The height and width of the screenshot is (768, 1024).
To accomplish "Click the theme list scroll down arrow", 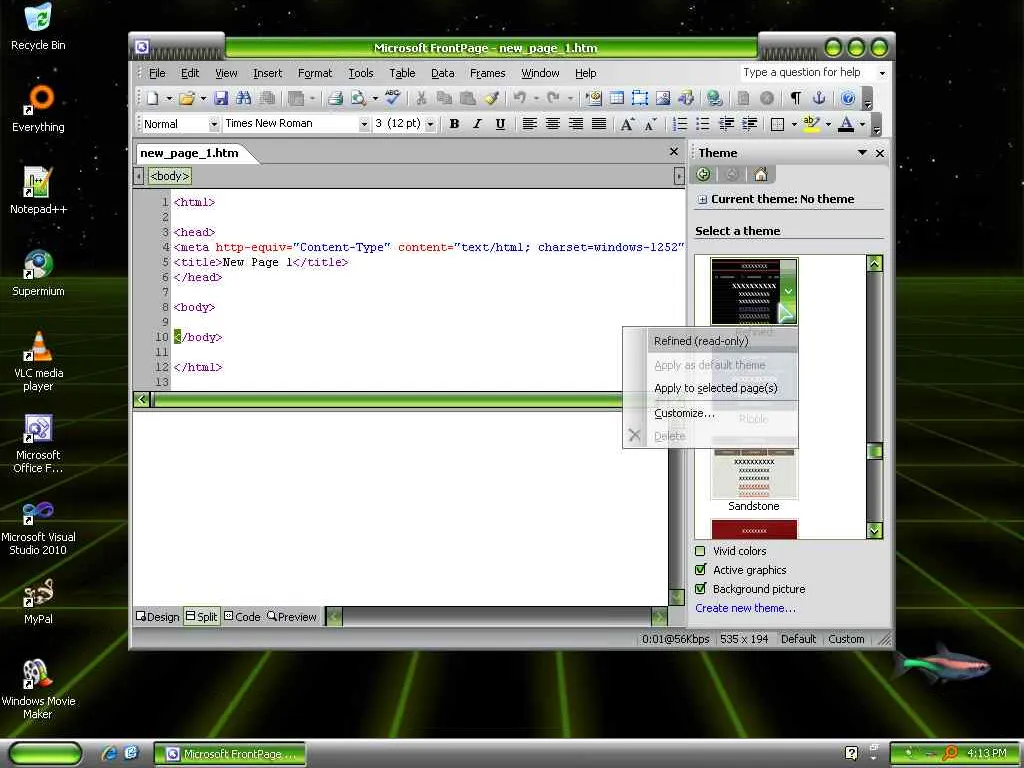I will 874,530.
